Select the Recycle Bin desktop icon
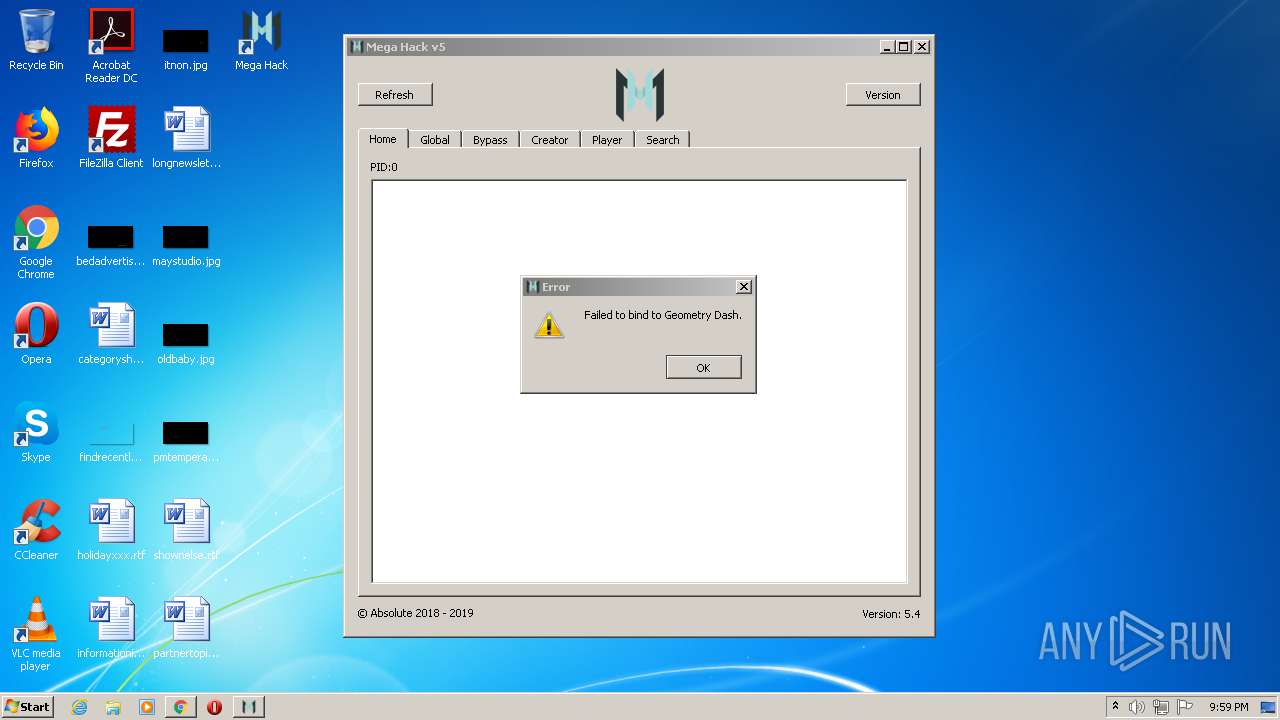This screenshot has width=1280, height=720. pyautogui.click(x=36, y=40)
